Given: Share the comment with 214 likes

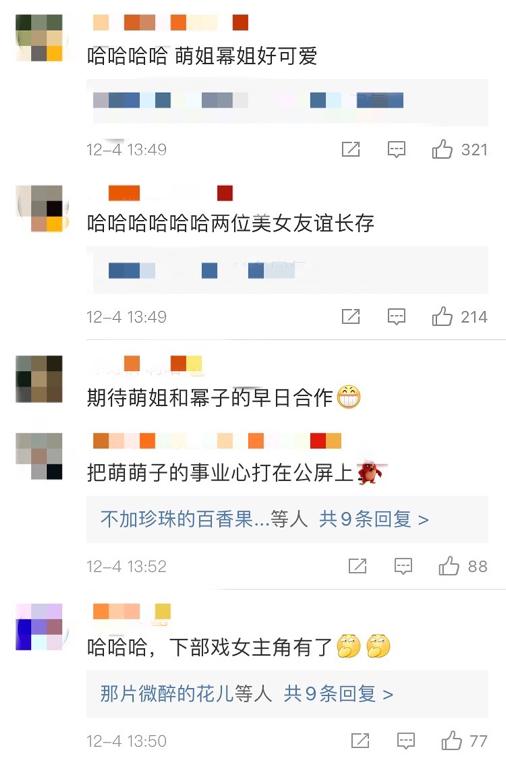Looking at the screenshot, I should click(351, 317).
